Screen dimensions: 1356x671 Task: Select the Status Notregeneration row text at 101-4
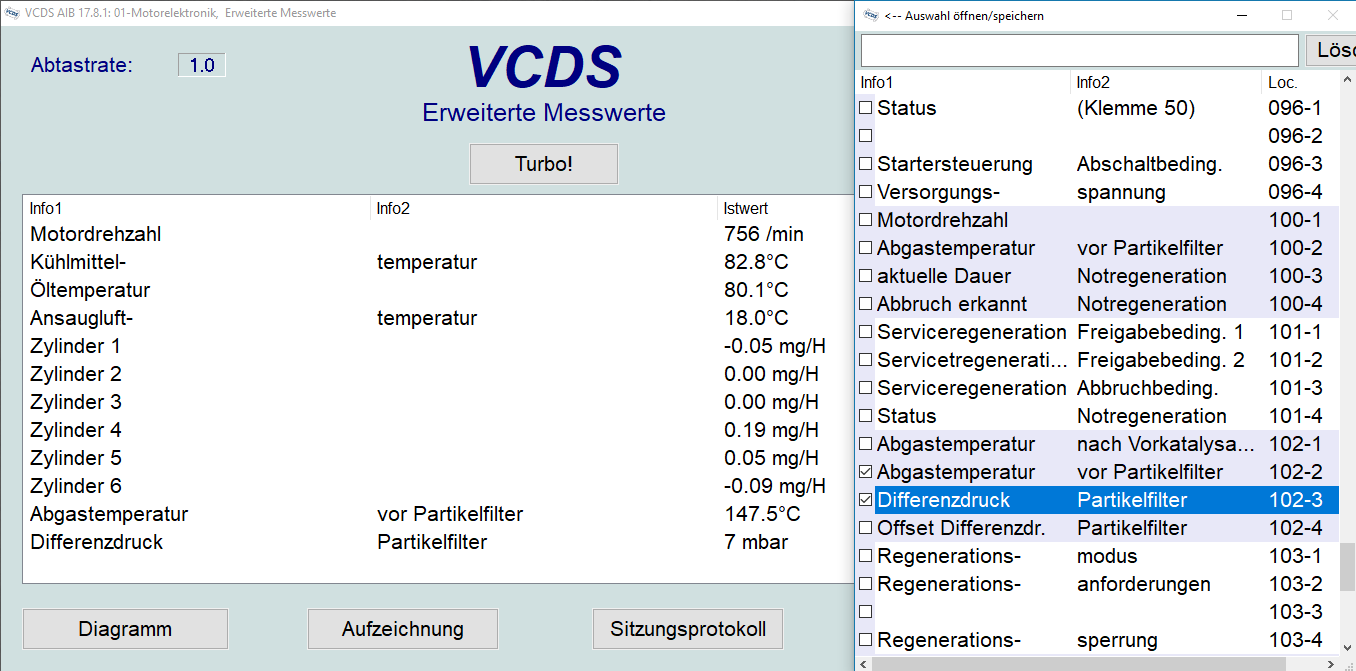pyautogui.click(x=1098, y=416)
